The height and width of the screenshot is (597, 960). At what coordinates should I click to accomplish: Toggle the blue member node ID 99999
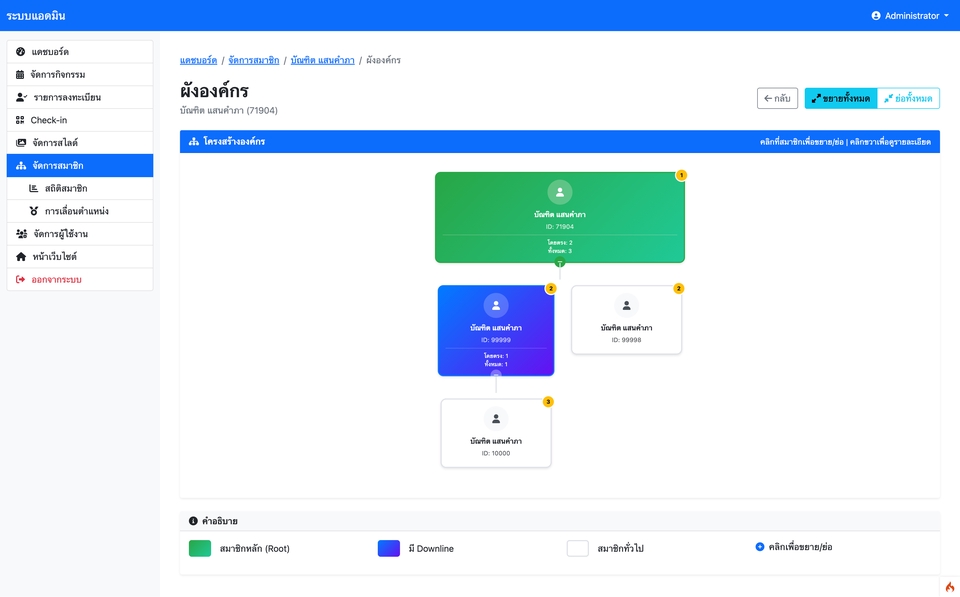tap(496, 330)
